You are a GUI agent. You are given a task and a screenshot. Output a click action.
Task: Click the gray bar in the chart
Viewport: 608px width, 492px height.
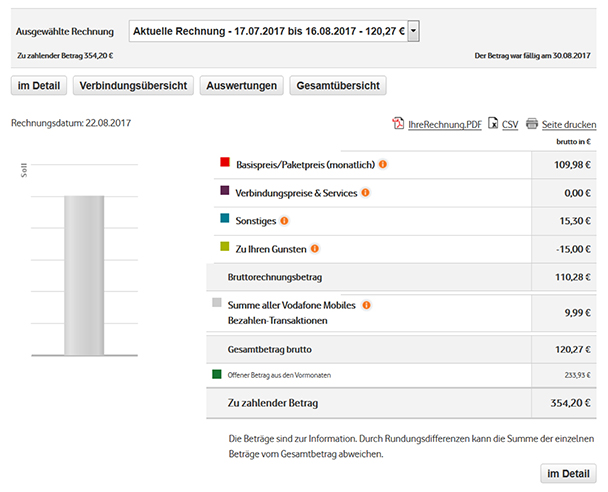coord(85,275)
